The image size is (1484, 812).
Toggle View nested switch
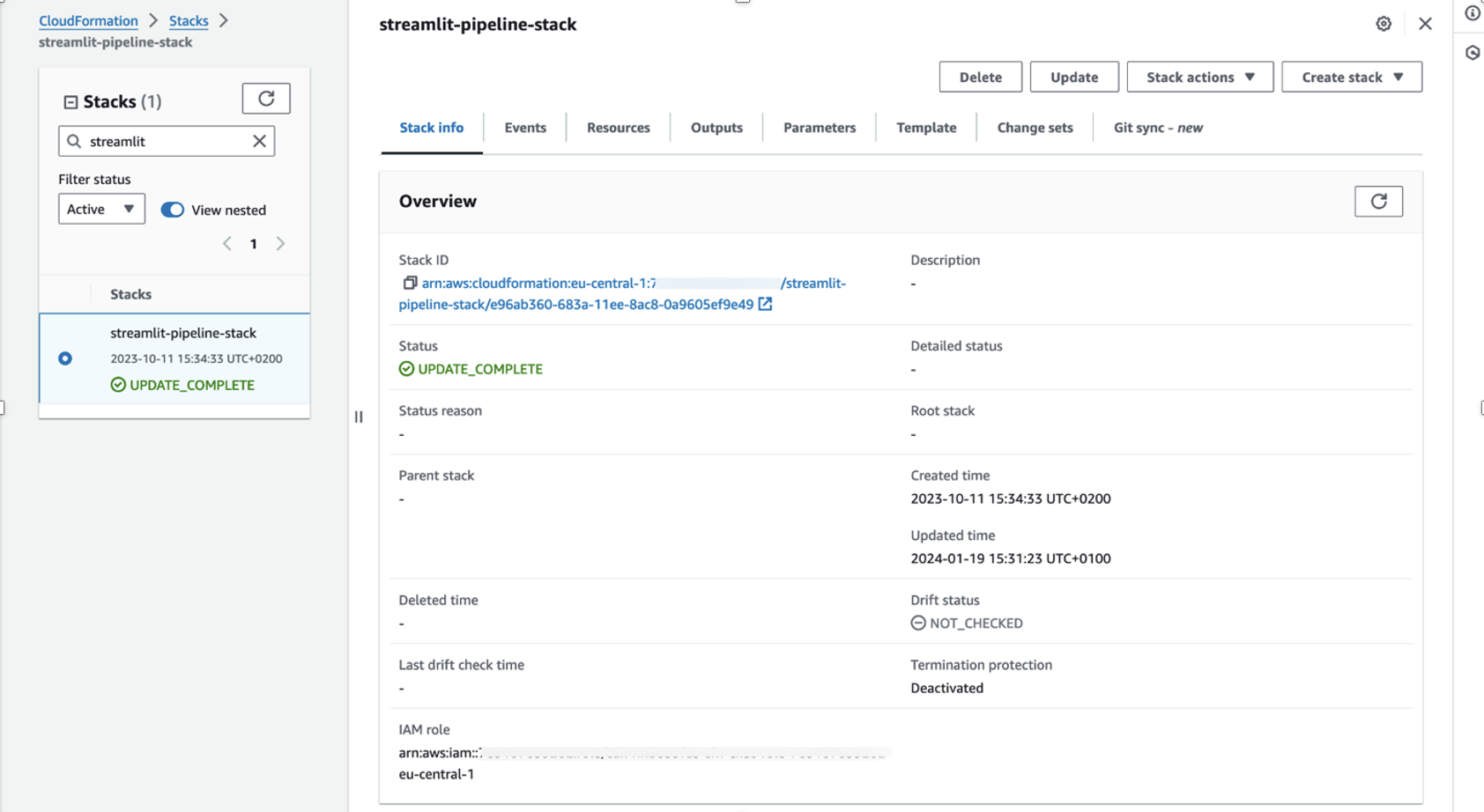coord(172,210)
